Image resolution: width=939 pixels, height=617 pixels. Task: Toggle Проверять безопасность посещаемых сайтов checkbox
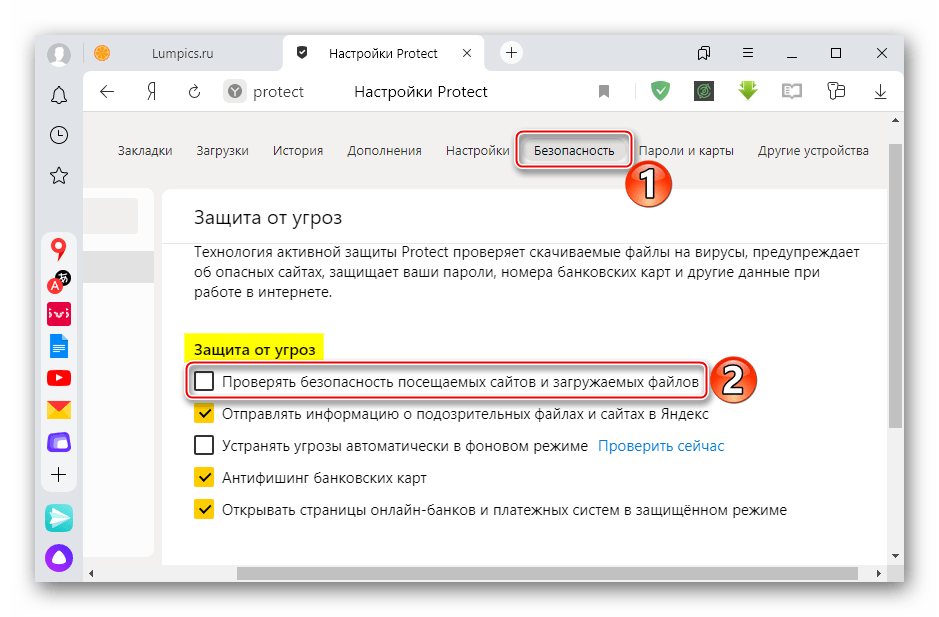(204, 381)
